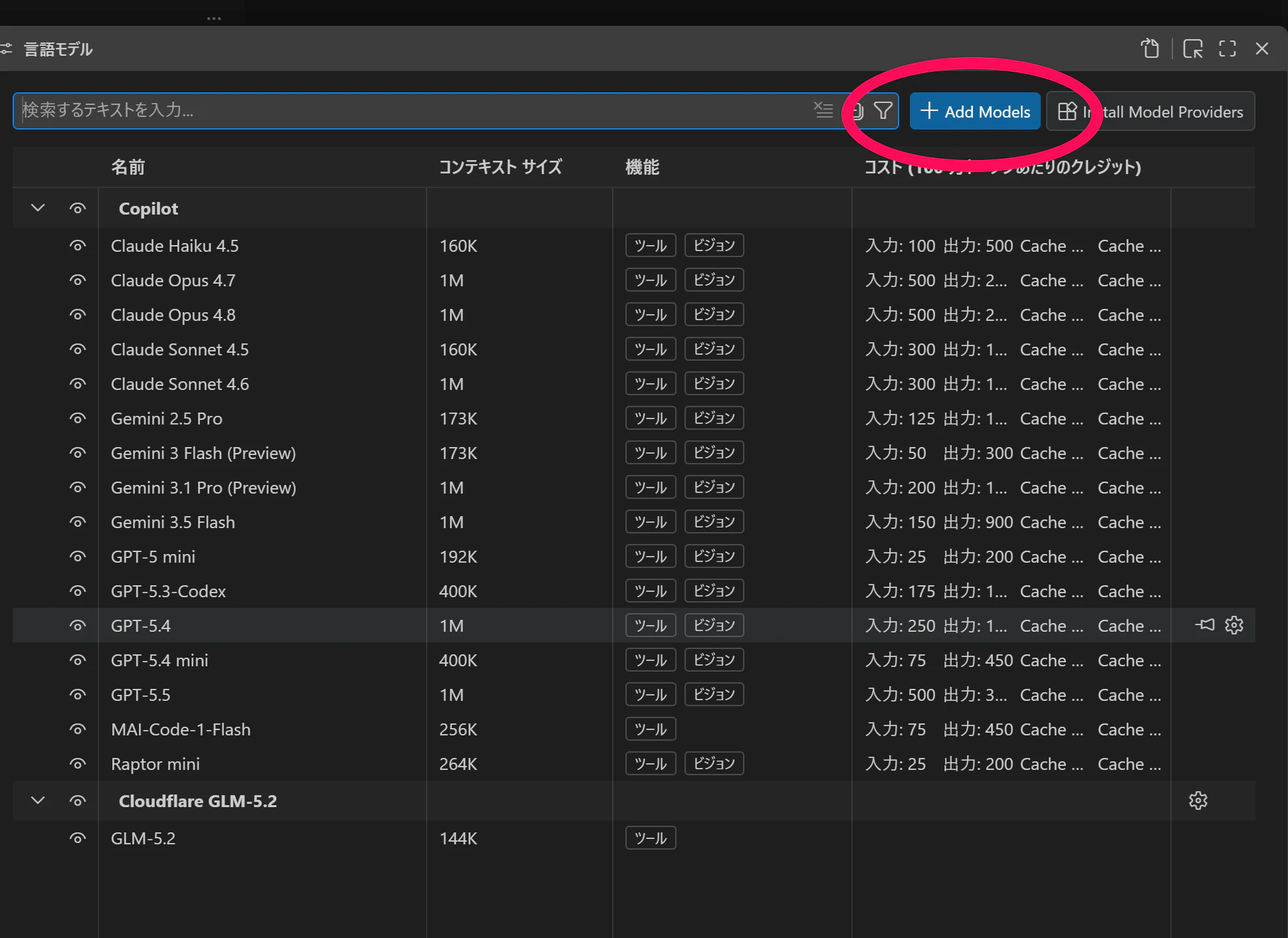1288x938 pixels.
Task: Click the ツール tag on MAI-Code-1-Flash row
Action: [651, 729]
